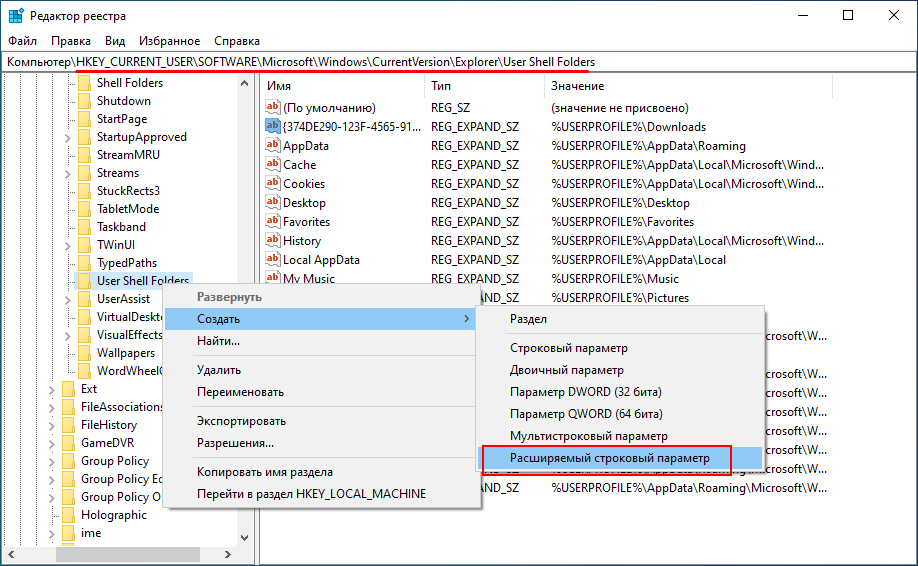The width and height of the screenshot is (918, 566).
Task: Click the Имя column header
Action: coord(343,86)
